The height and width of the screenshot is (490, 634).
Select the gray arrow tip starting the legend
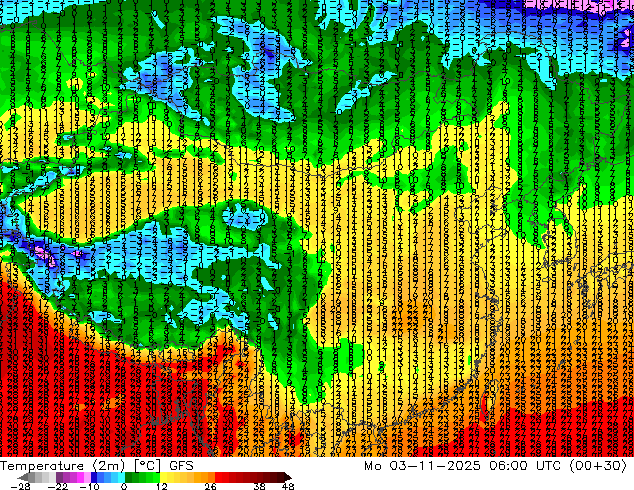click(22, 477)
